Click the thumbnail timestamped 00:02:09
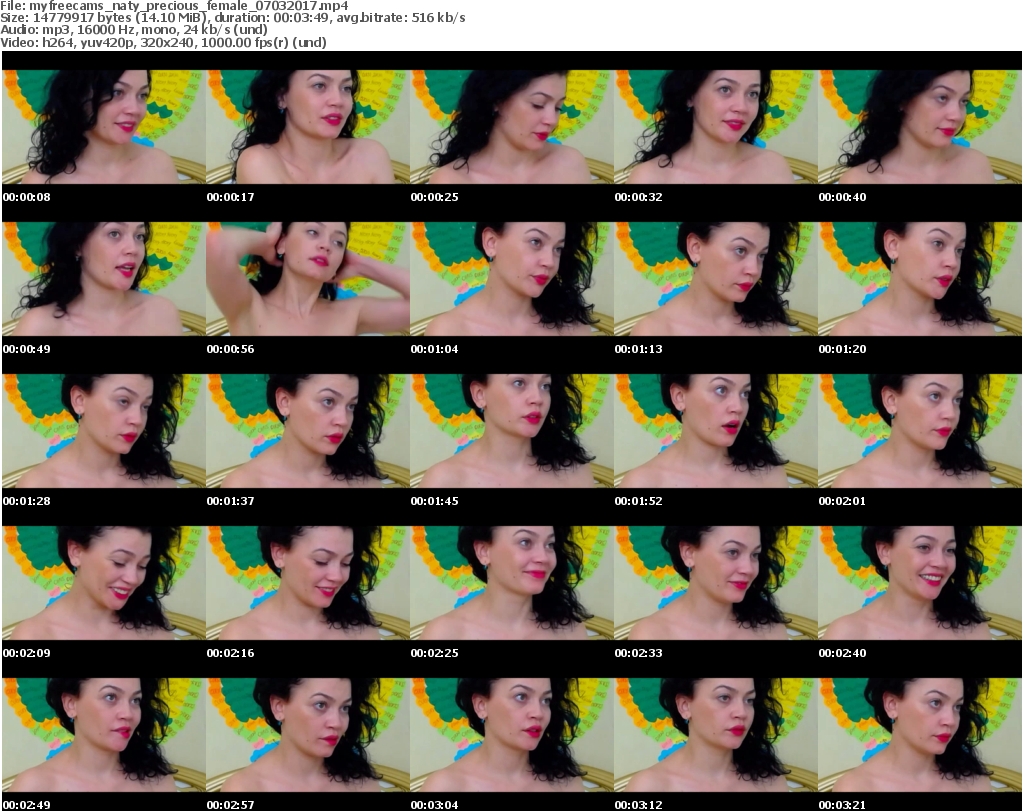The image size is (1024, 811). [x=104, y=583]
